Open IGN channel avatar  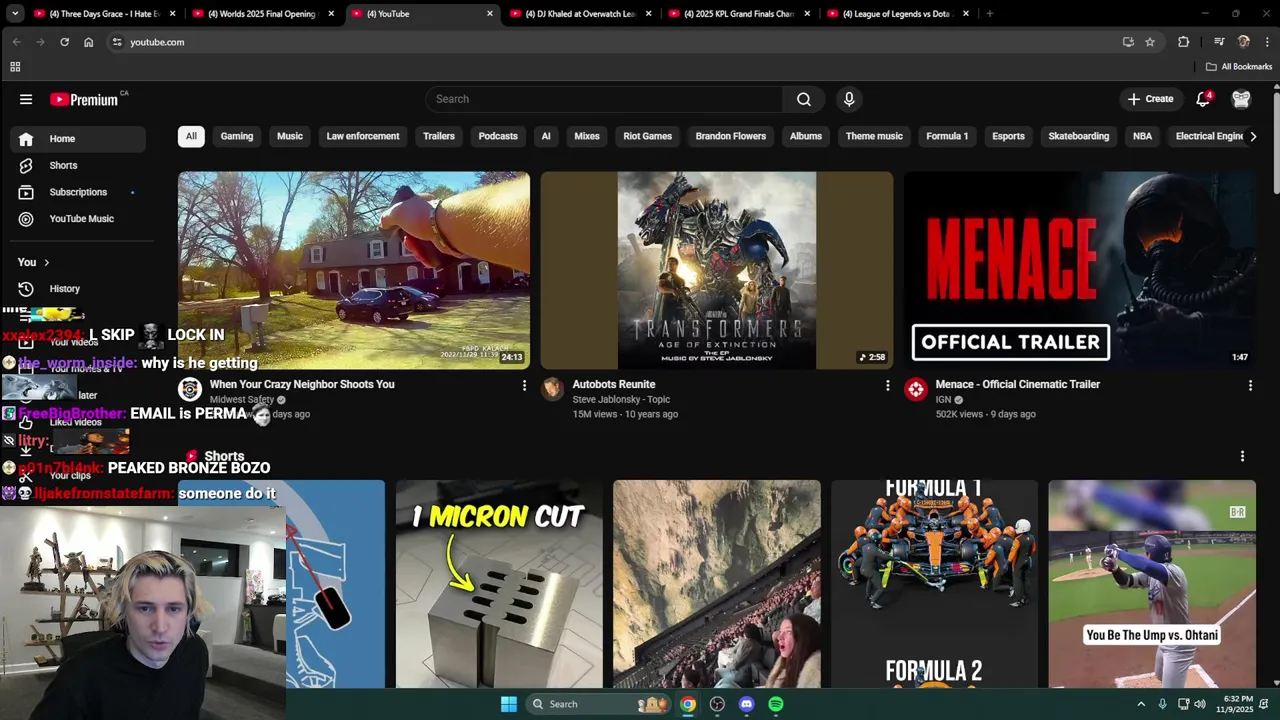pyautogui.click(x=916, y=389)
